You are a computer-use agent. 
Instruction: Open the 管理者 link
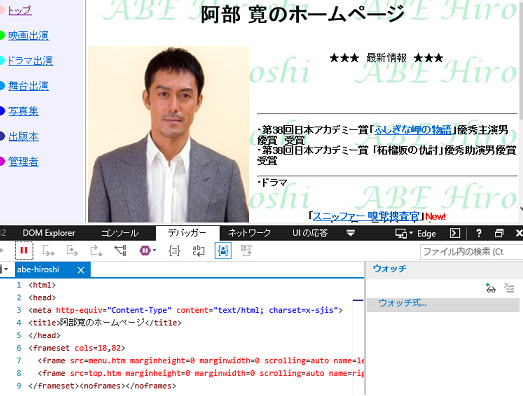tap(23, 161)
